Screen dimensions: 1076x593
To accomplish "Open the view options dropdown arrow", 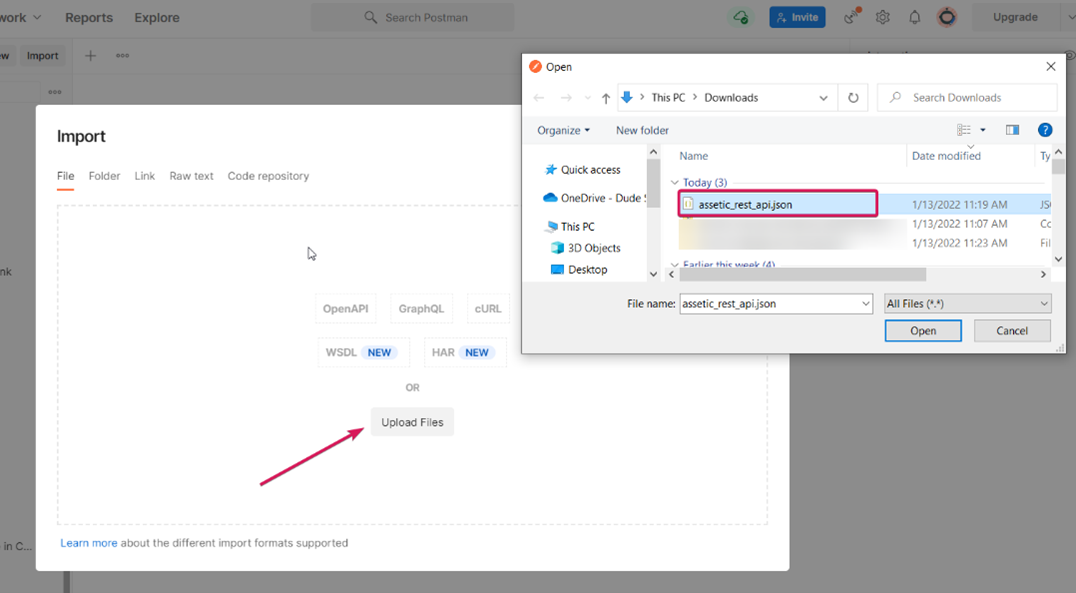I will 983,130.
